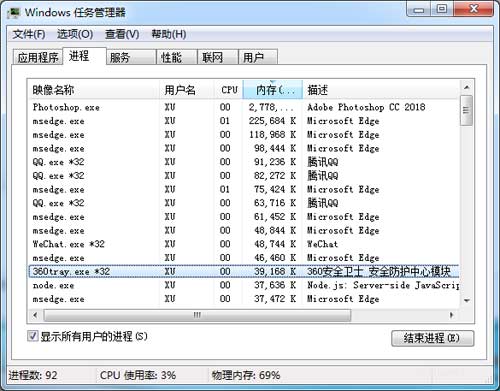This screenshot has width=500, height=391.
Task: Click the vertical scrollbar down arrow
Action: point(467,300)
